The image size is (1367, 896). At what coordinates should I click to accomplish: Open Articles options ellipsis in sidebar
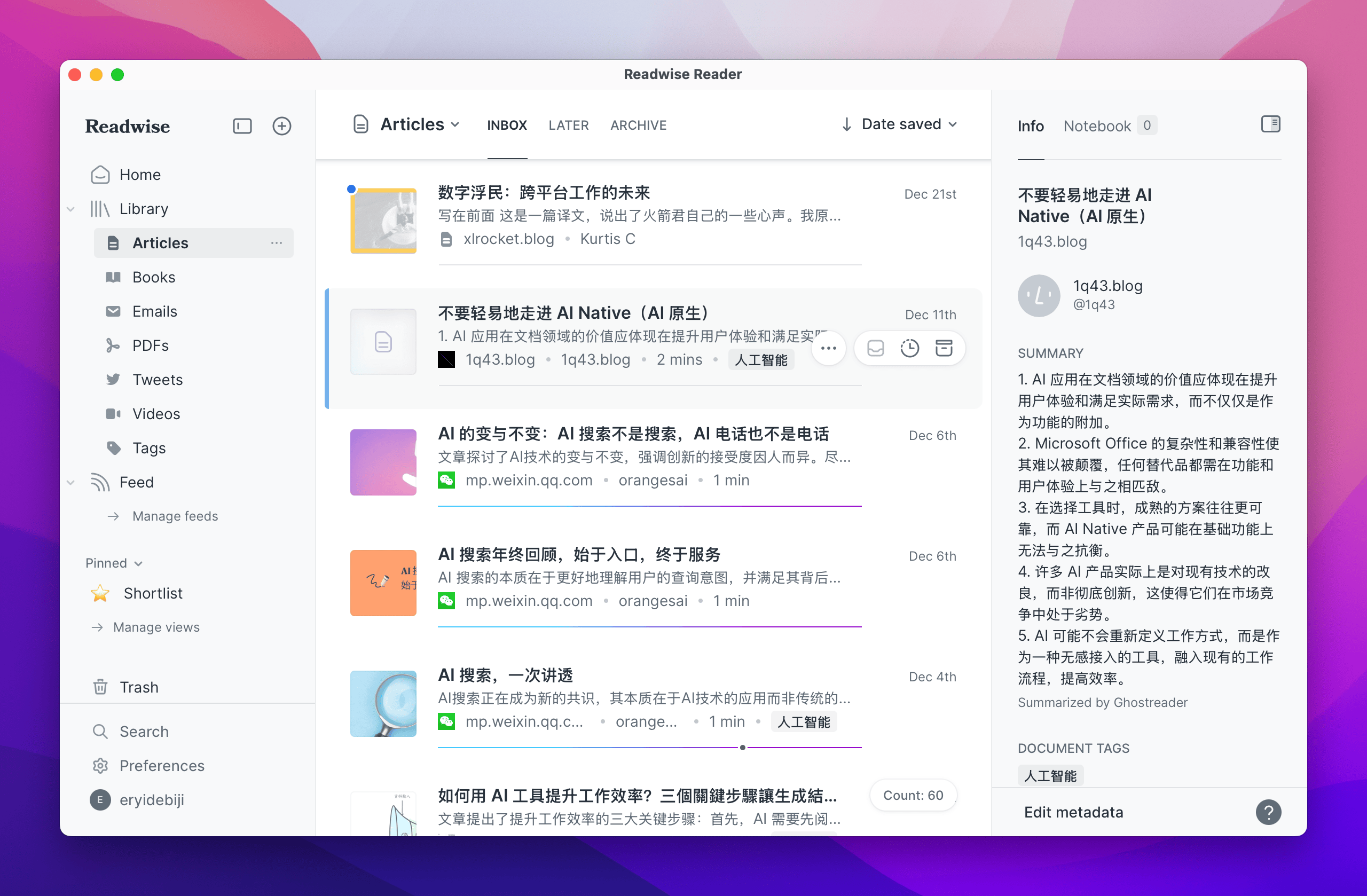point(276,243)
